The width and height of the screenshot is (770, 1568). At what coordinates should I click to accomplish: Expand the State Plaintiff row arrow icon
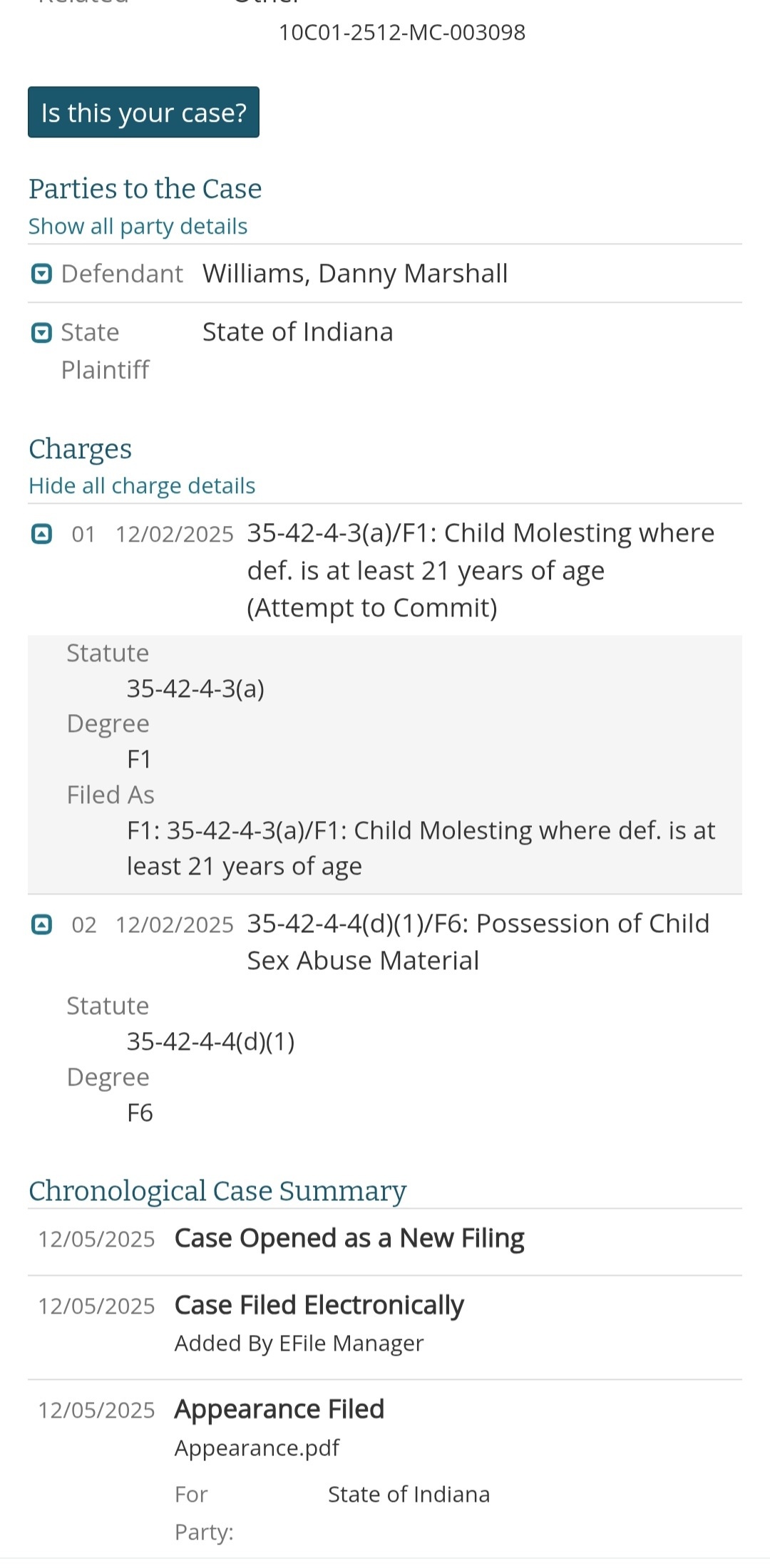pyautogui.click(x=42, y=332)
